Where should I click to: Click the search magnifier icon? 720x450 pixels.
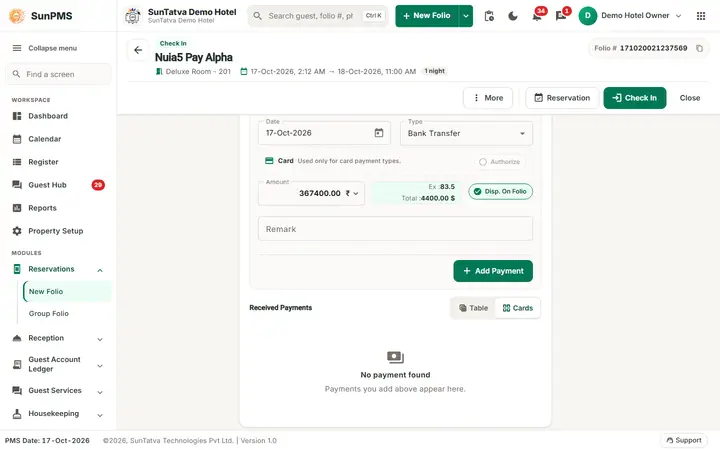(258, 16)
